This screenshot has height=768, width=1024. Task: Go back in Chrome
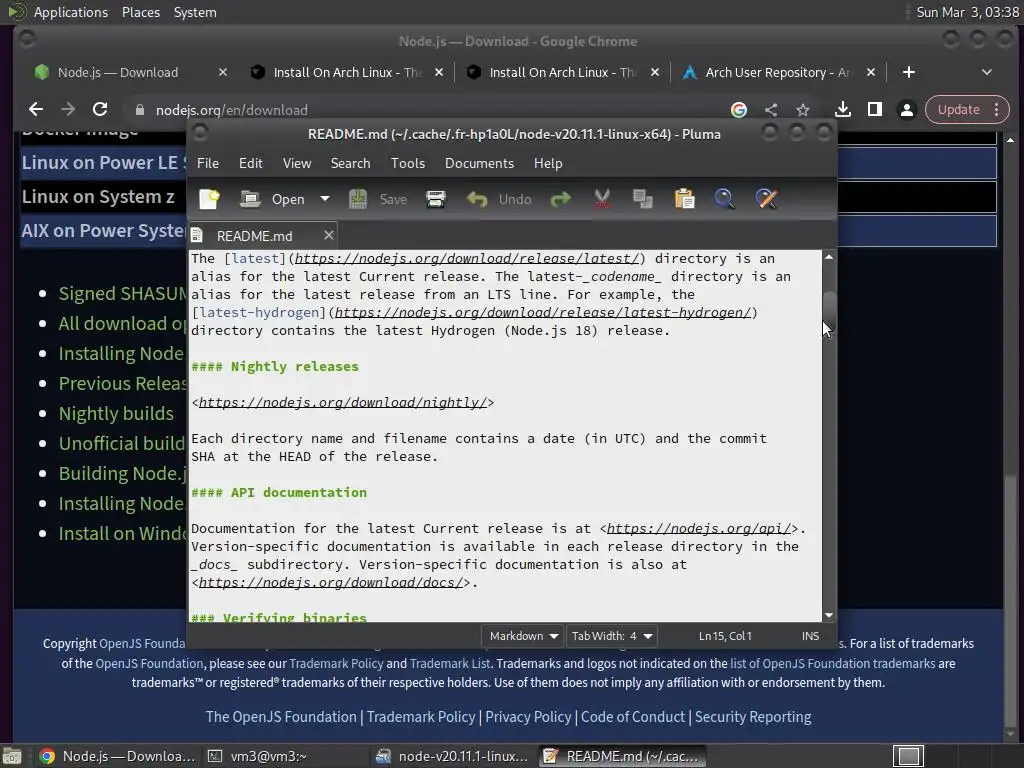(36, 109)
